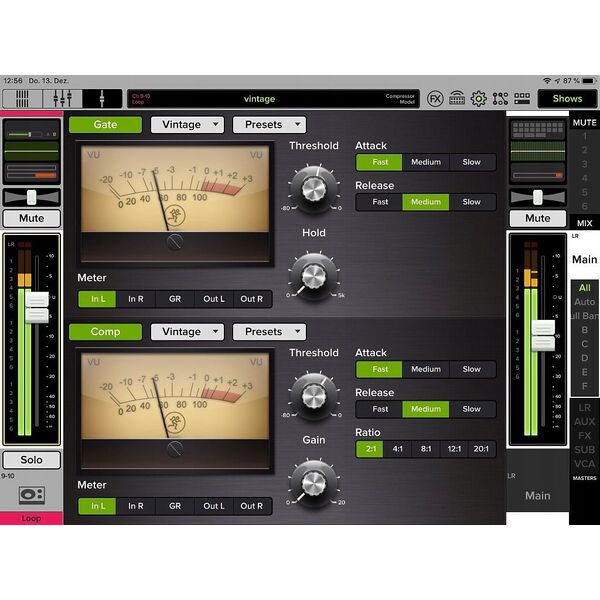The height and width of the screenshot is (600, 600).
Task: Solo the Loop channel
Action: click(32, 460)
